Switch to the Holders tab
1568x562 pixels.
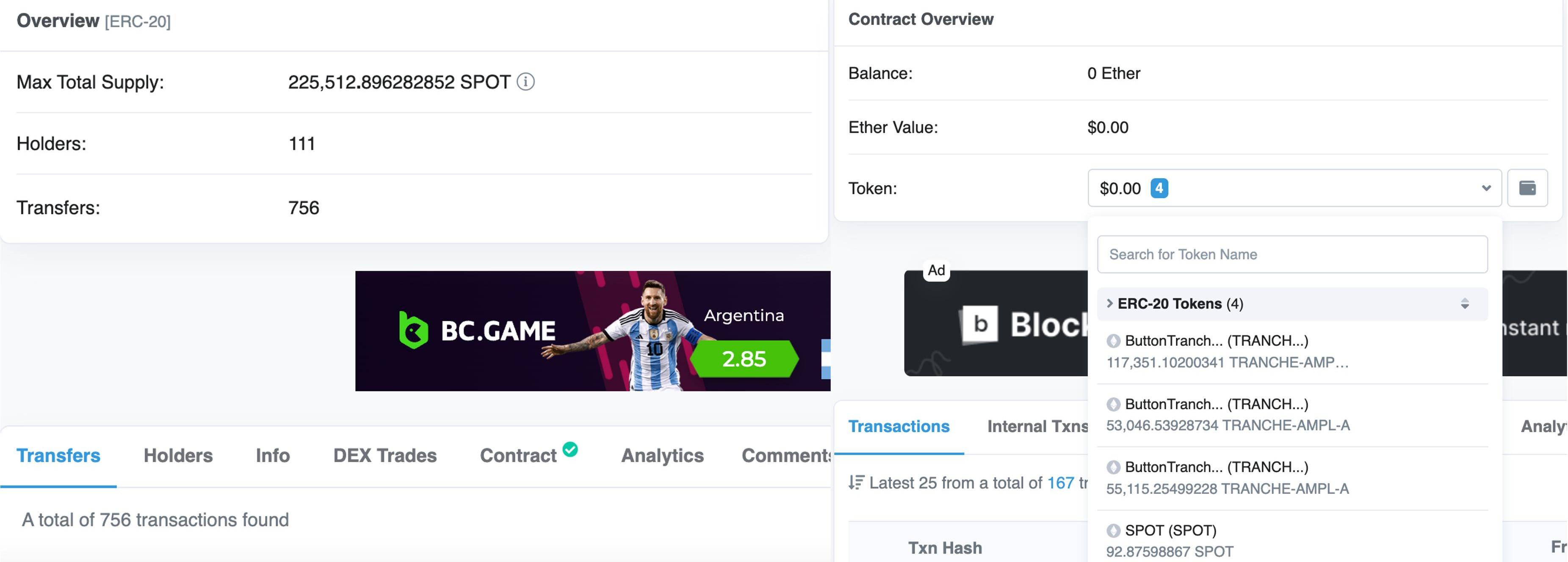click(x=178, y=455)
